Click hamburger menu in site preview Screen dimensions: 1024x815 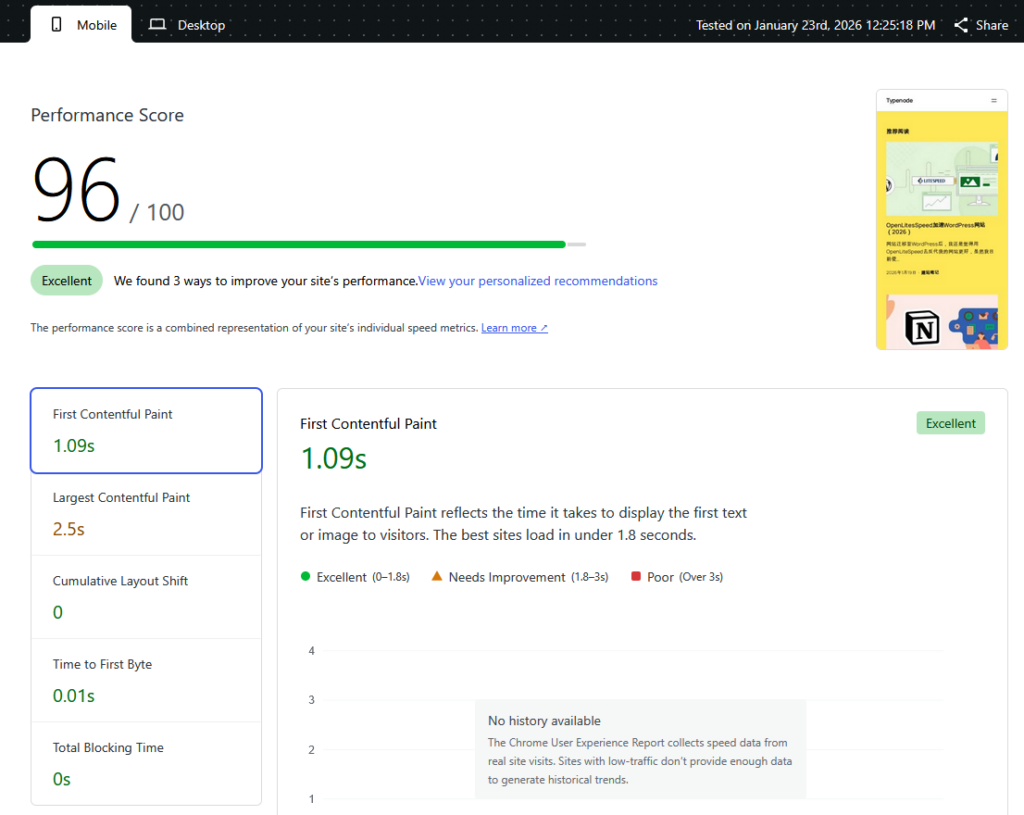coord(994,100)
